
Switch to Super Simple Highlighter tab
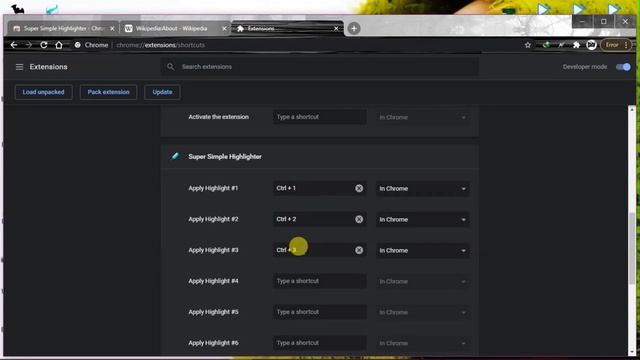pos(63,29)
